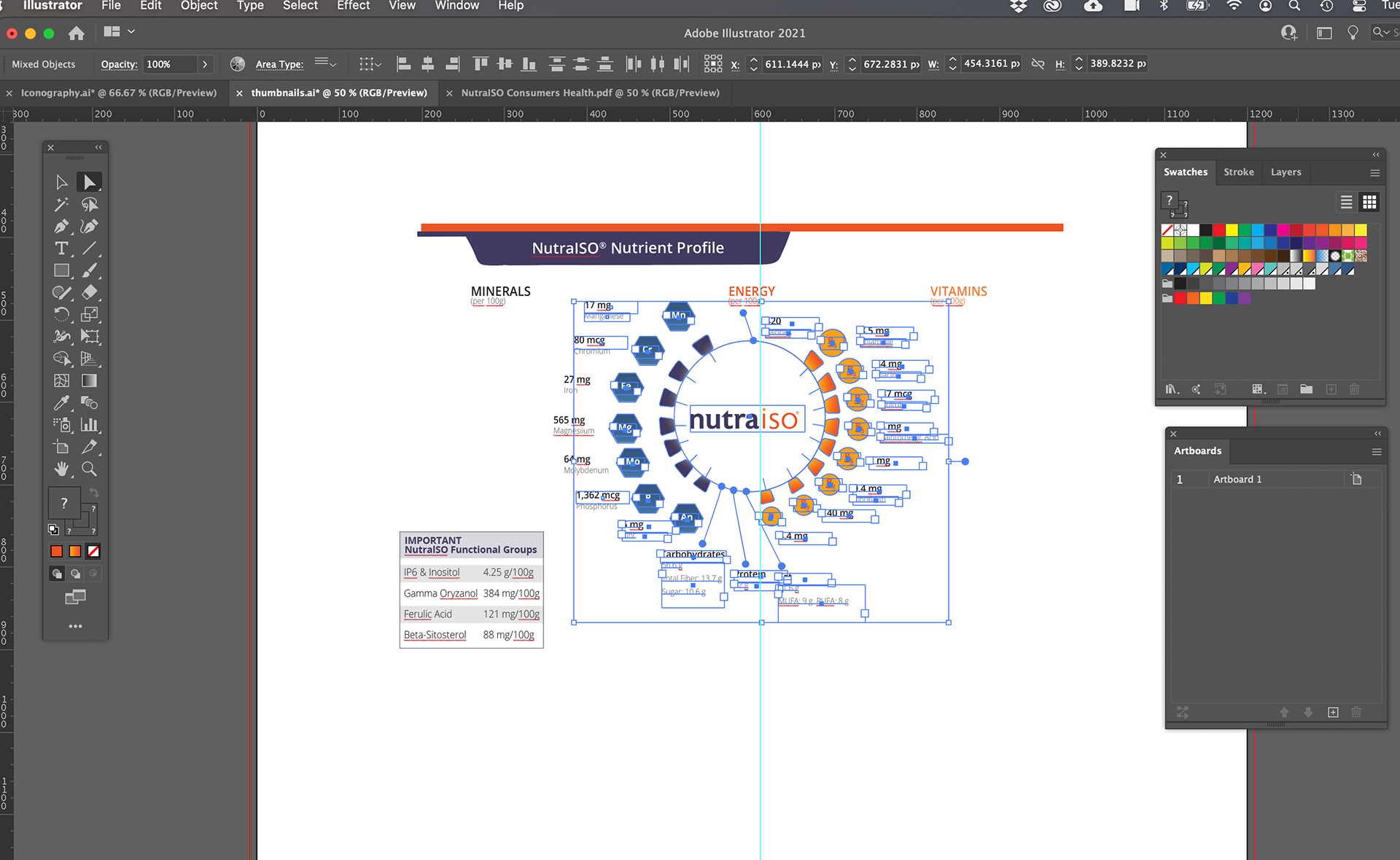Expand the Opacity slider arrow

click(205, 64)
